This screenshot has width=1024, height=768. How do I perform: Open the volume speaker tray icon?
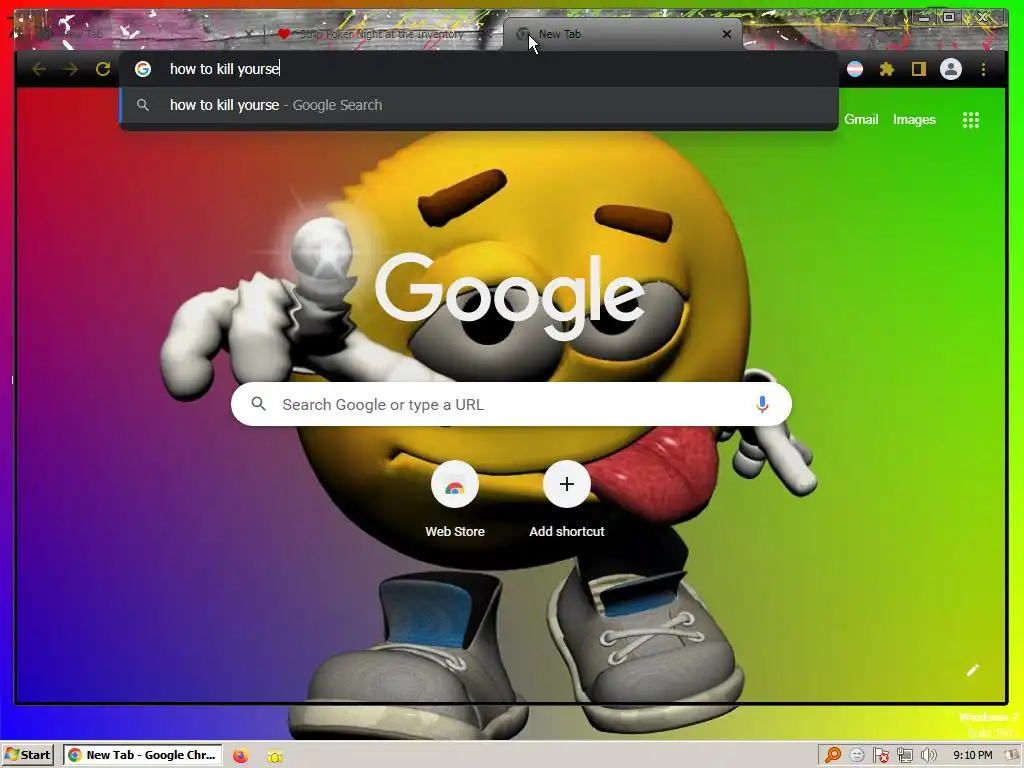(928, 755)
